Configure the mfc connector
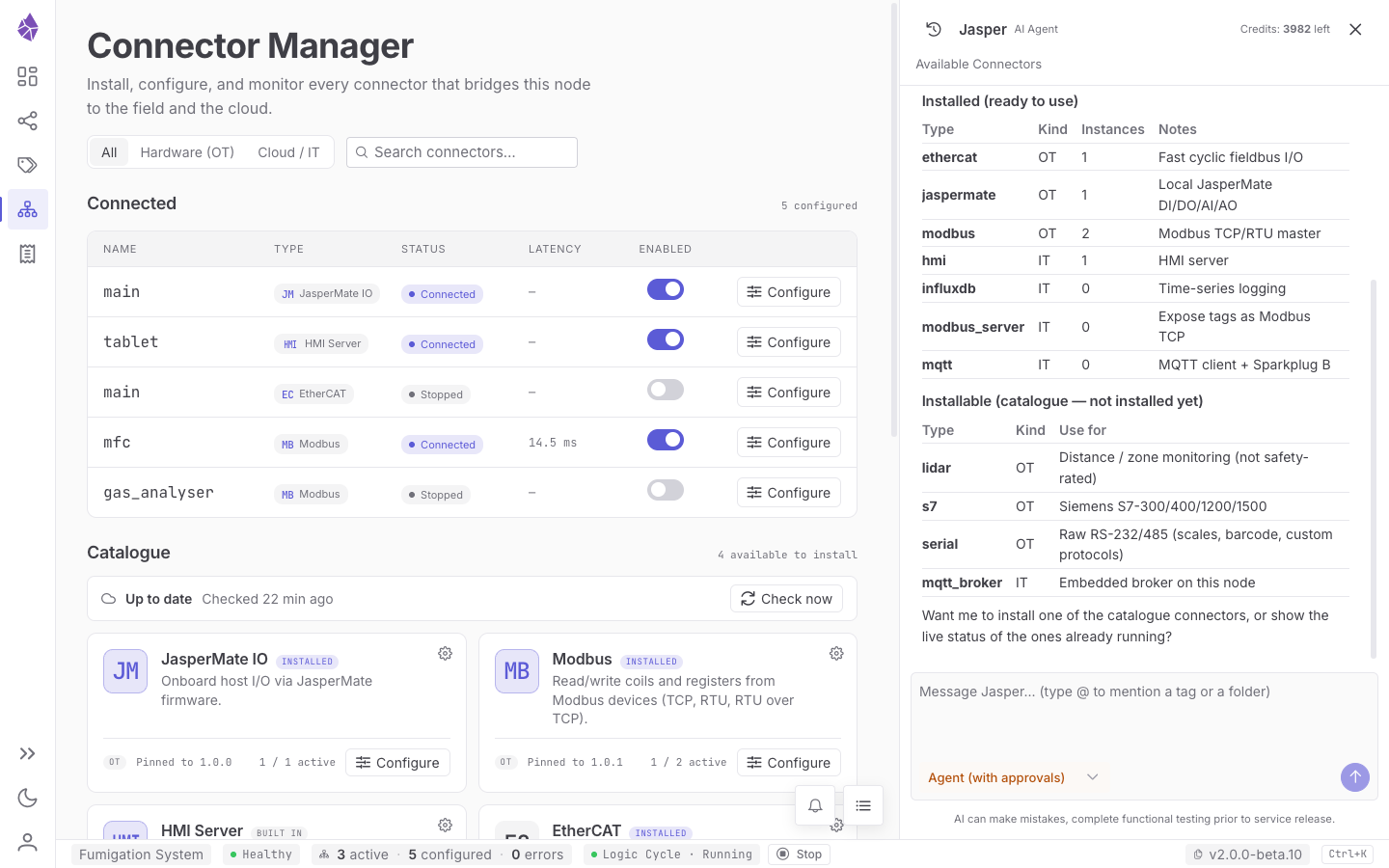1389x868 pixels. pyautogui.click(x=789, y=443)
